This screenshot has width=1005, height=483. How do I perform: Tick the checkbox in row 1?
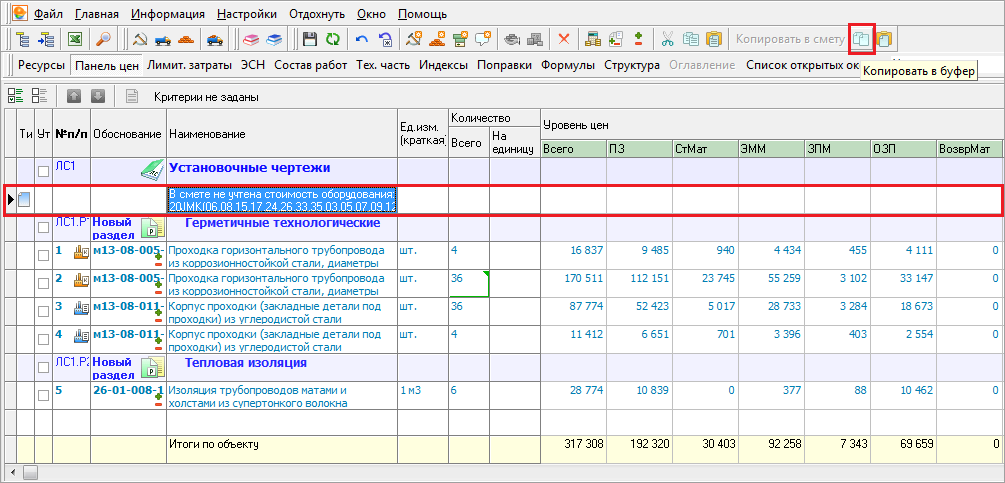point(43,255)
